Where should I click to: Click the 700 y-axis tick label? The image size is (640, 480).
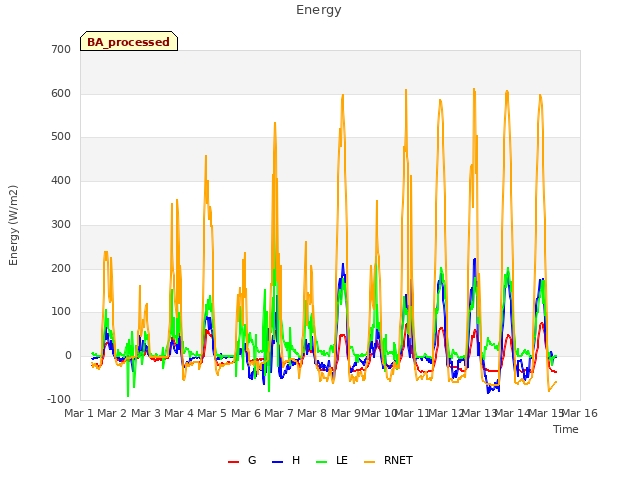click(x=61, y=49)
